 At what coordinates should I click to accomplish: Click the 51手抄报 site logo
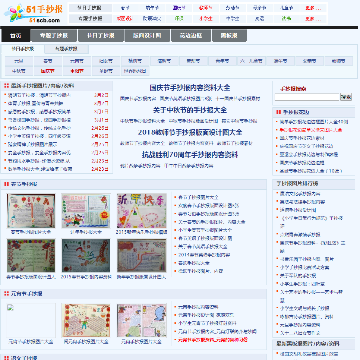tap(34, 13)
